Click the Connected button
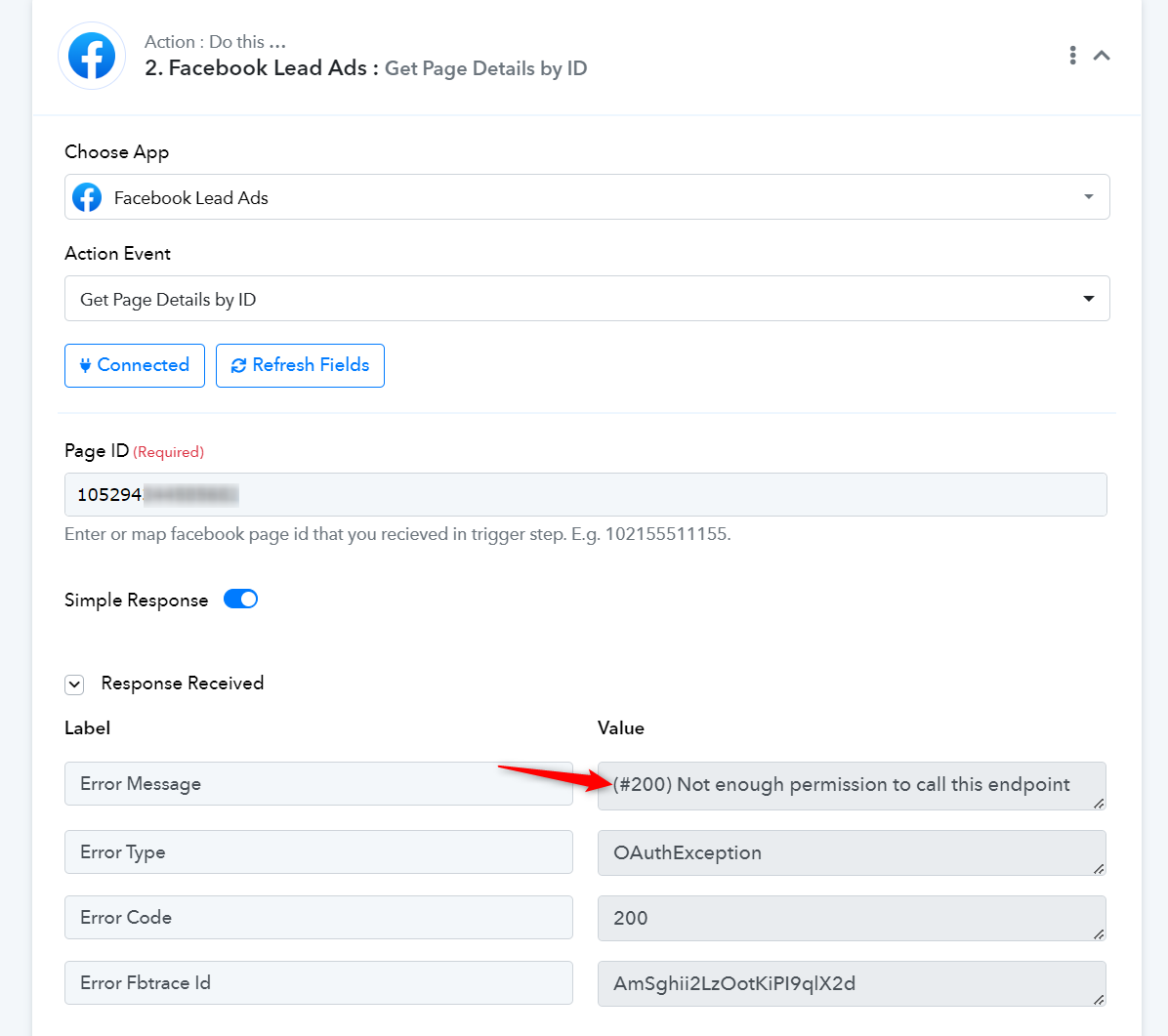1168x1036 pixels. coord(135,366)
